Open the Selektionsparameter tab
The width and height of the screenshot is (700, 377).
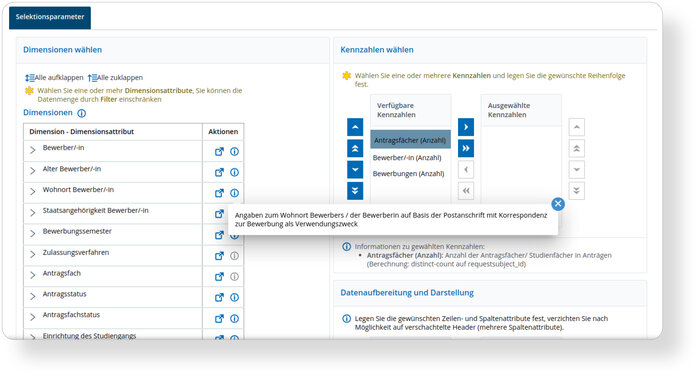pyautogui.click(x=50, y=17)
